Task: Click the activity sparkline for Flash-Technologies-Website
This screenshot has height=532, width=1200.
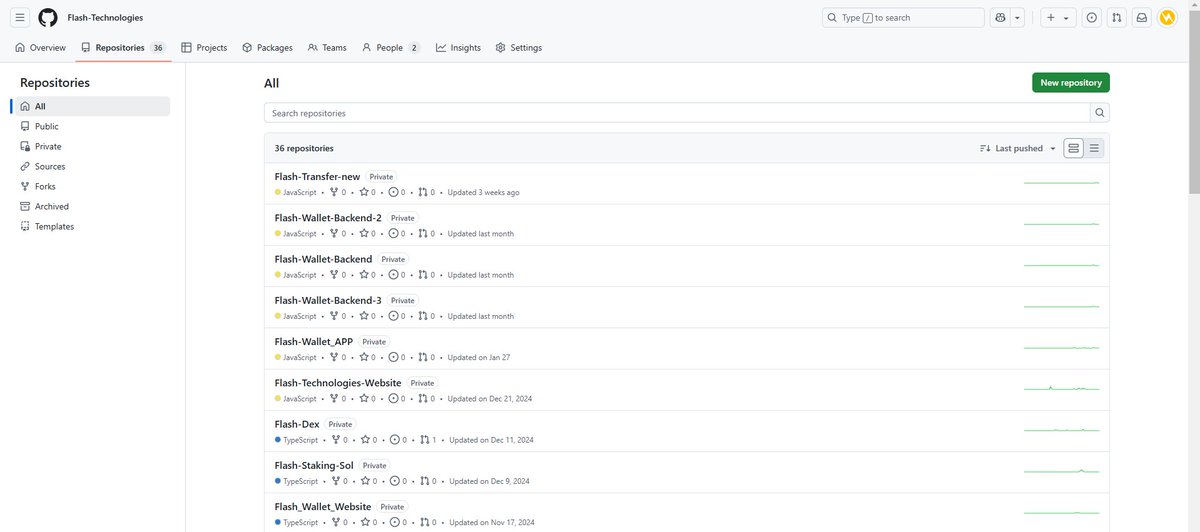Action: 1061,388
